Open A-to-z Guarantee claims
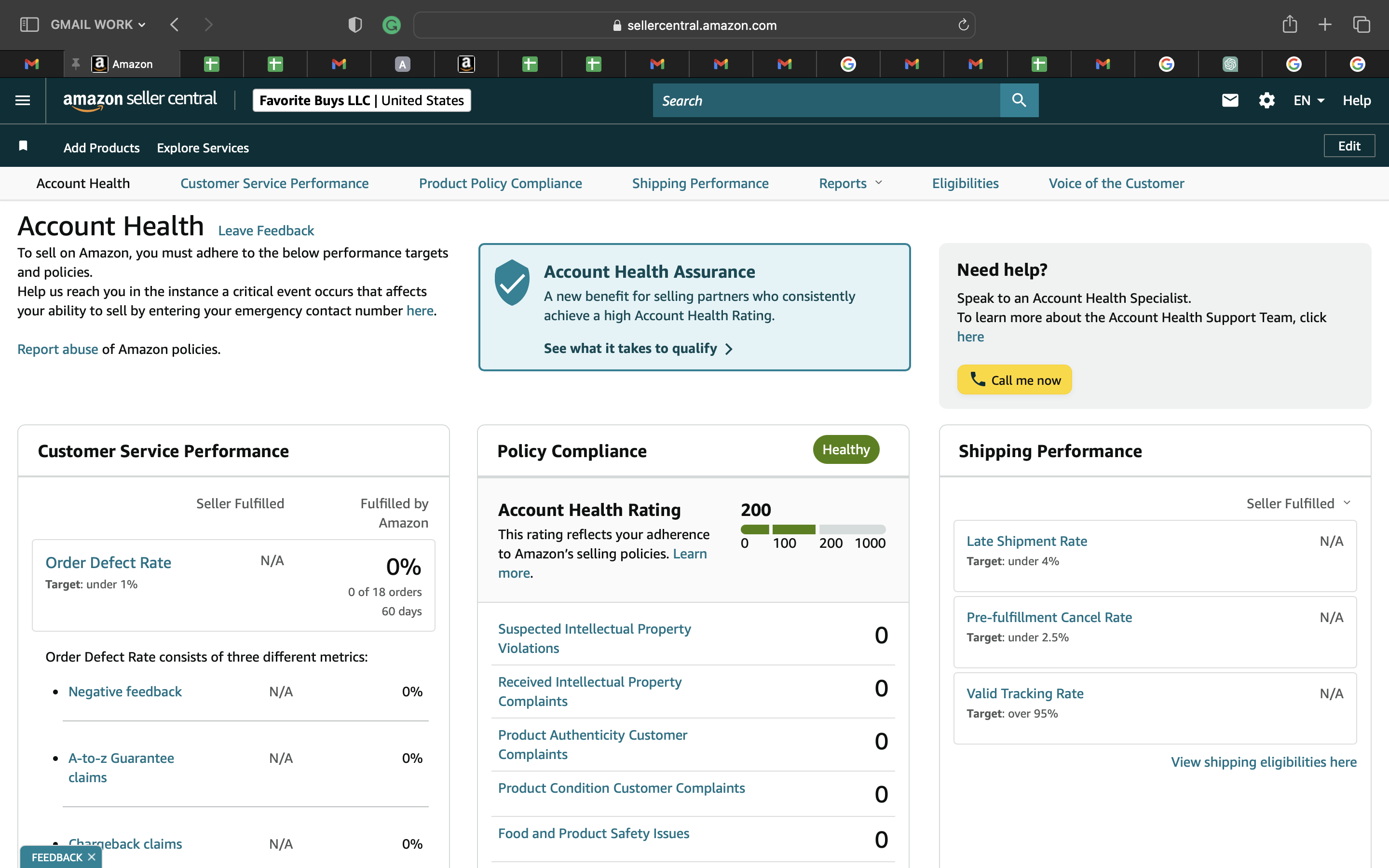The image size is (1389, 868). point(121,768)
